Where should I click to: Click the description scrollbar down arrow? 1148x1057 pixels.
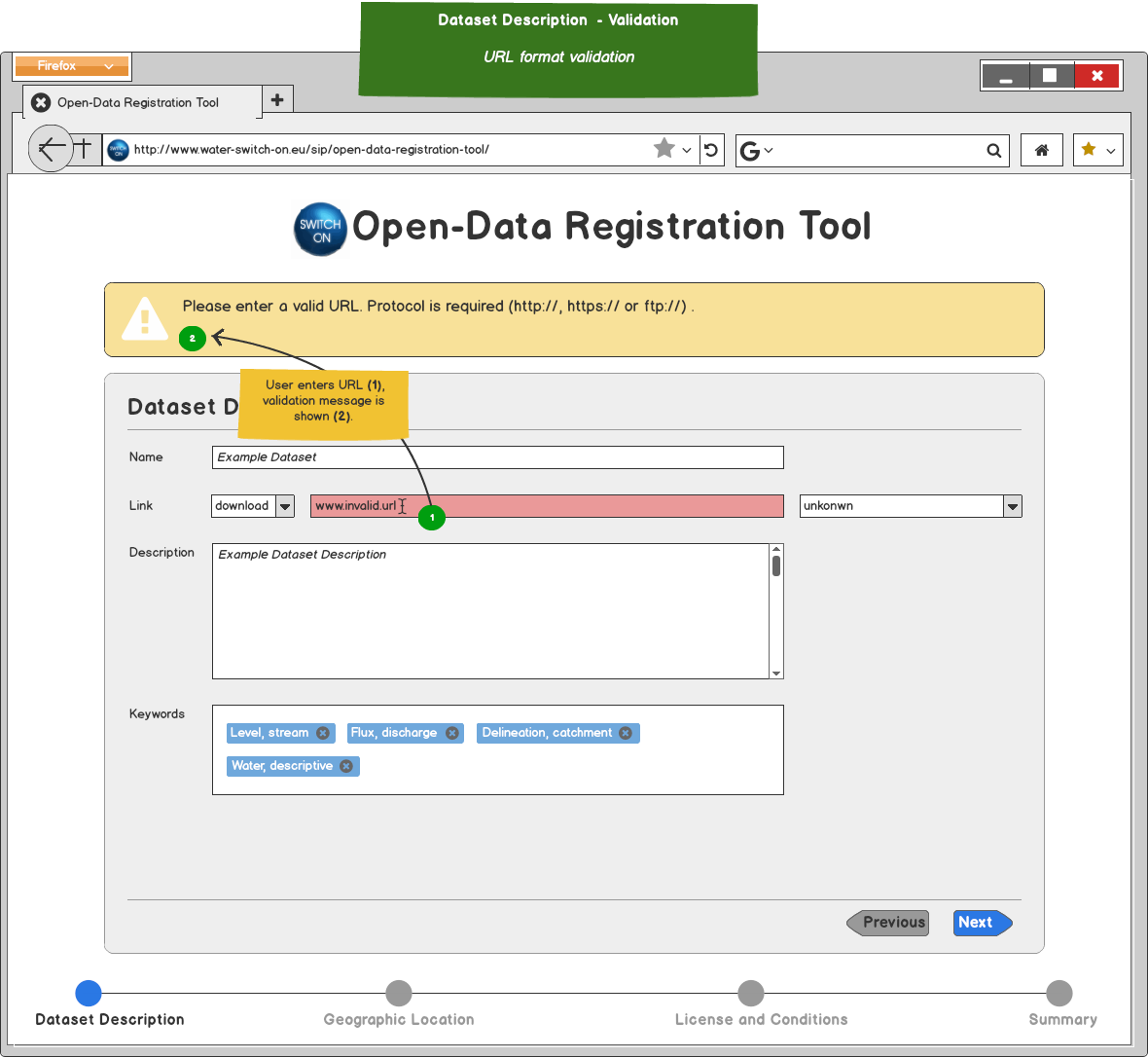click(x=776, y=674)
